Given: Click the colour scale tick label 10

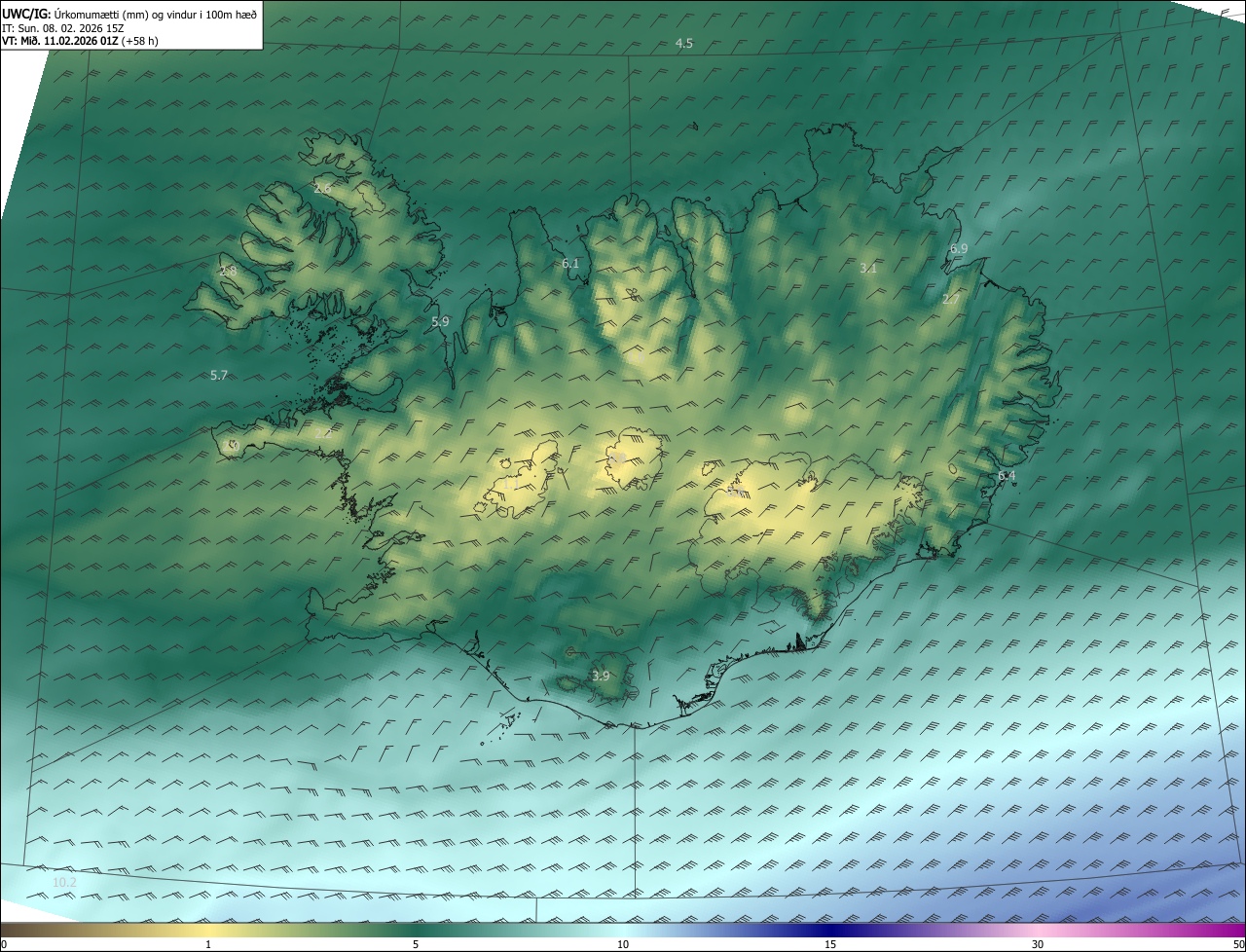Looking at the screenshot, I should 623,944.
